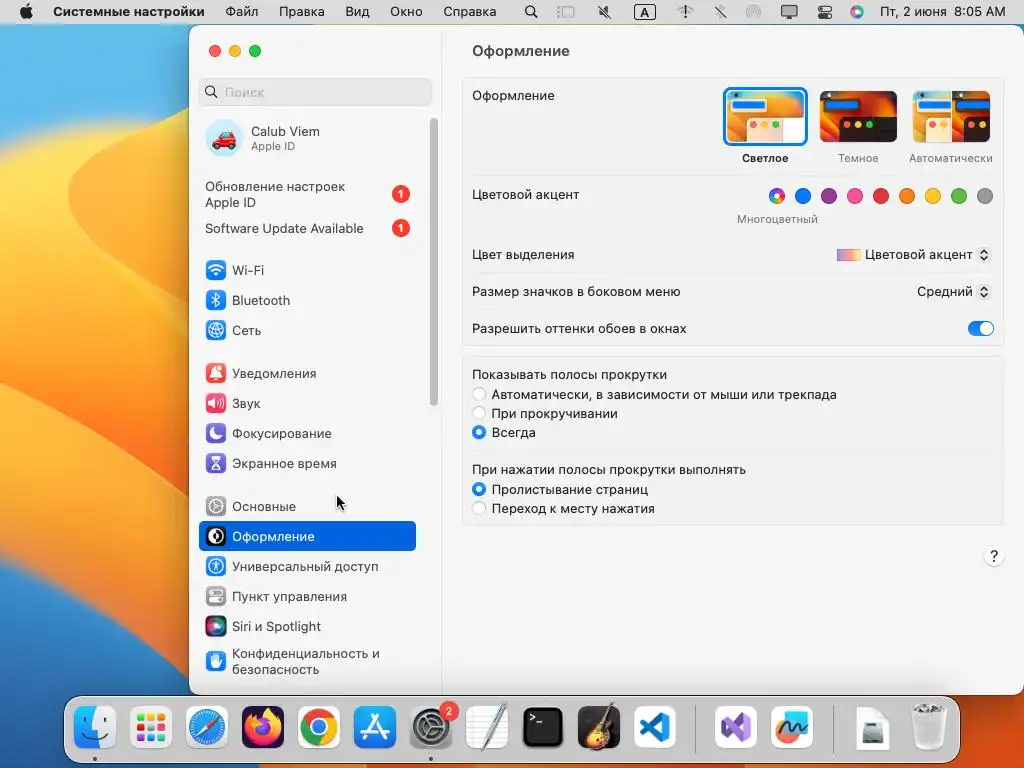Image resolution: width=1024 pixels, height=768 pixels.
Task: Open Launchpad in the Dock
Action: [151, 727]
